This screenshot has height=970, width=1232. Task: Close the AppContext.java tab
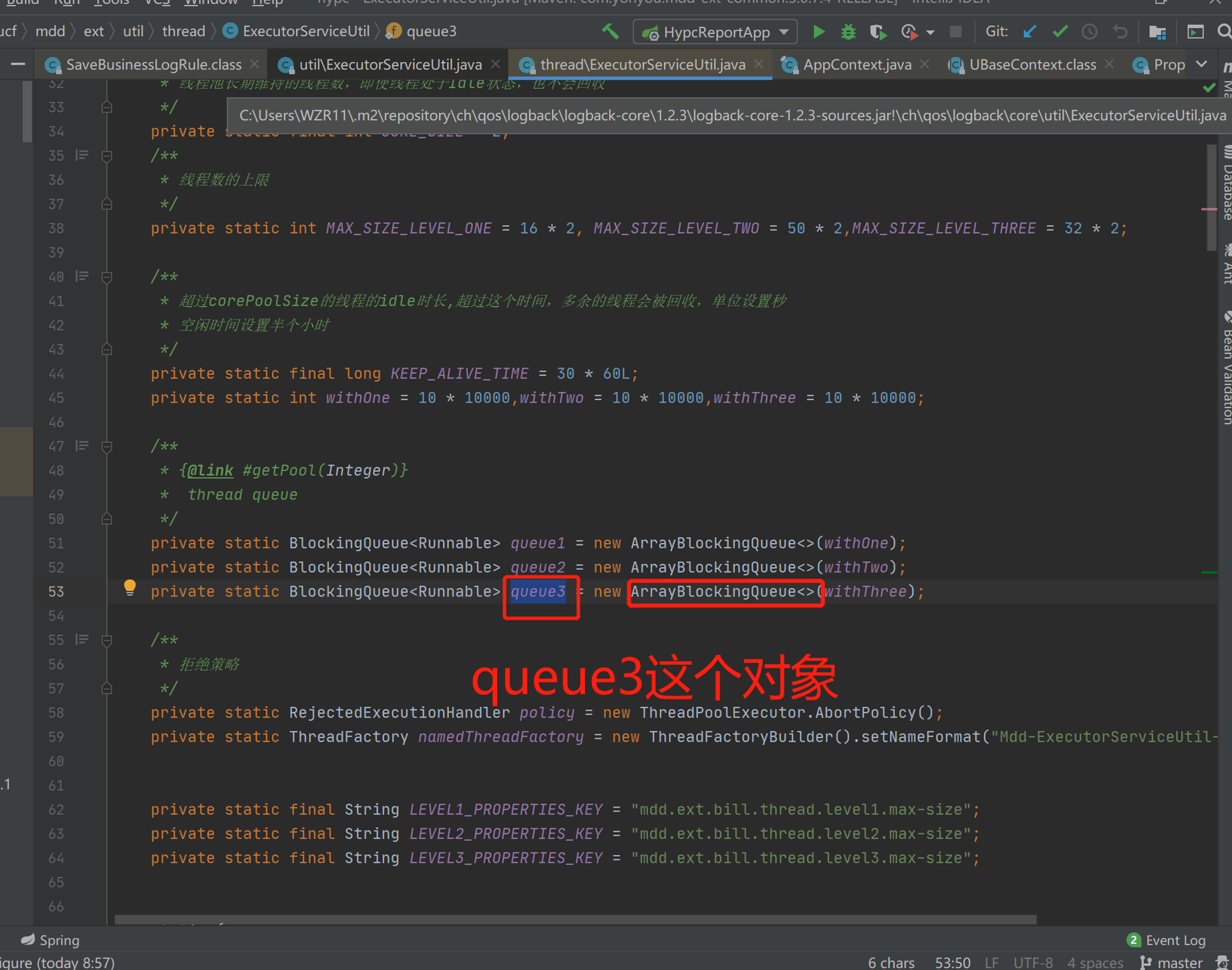pyautogui.click(x=925, y=64)
